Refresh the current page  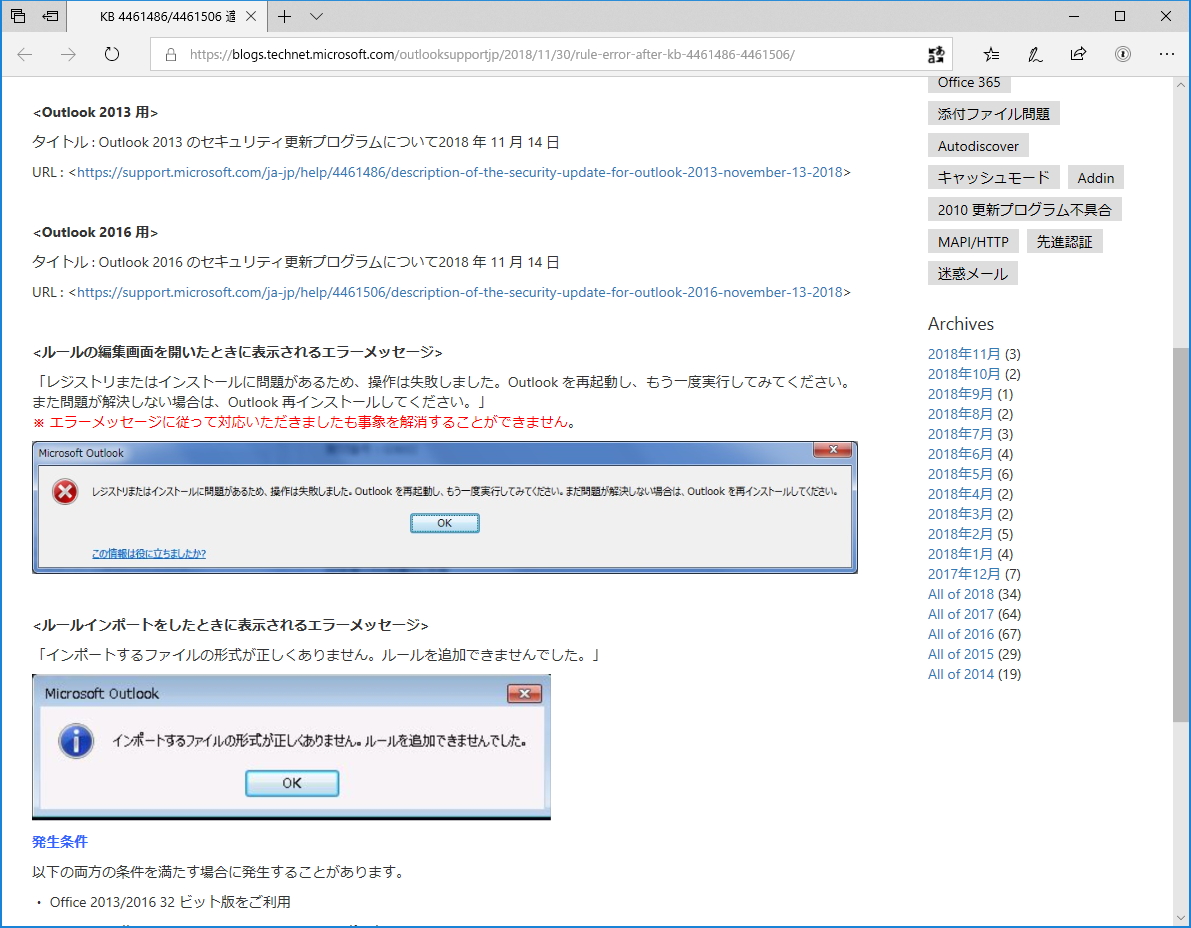(110, 55)
